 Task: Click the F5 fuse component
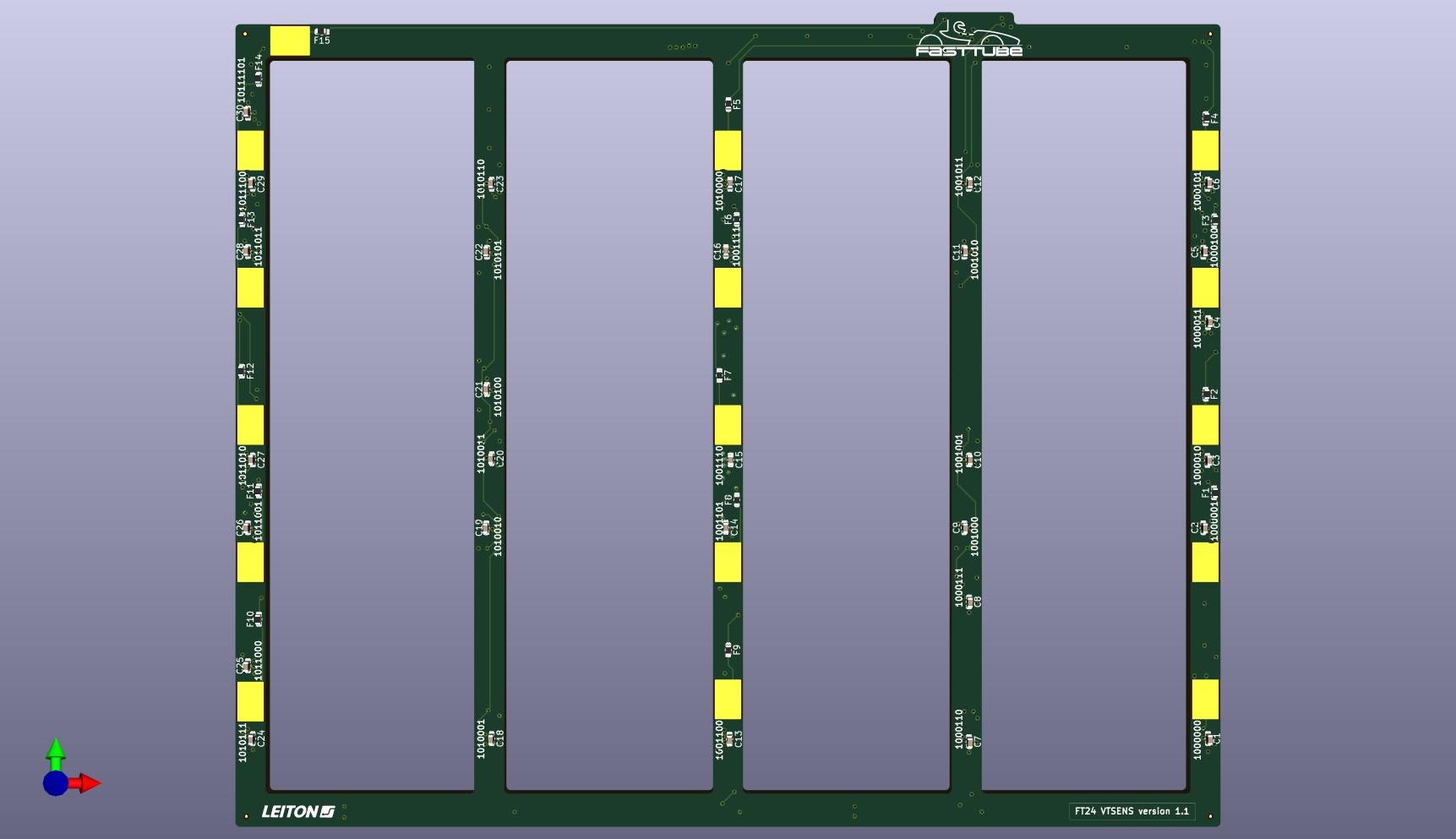pyautogui.click(x=728, y=103)
